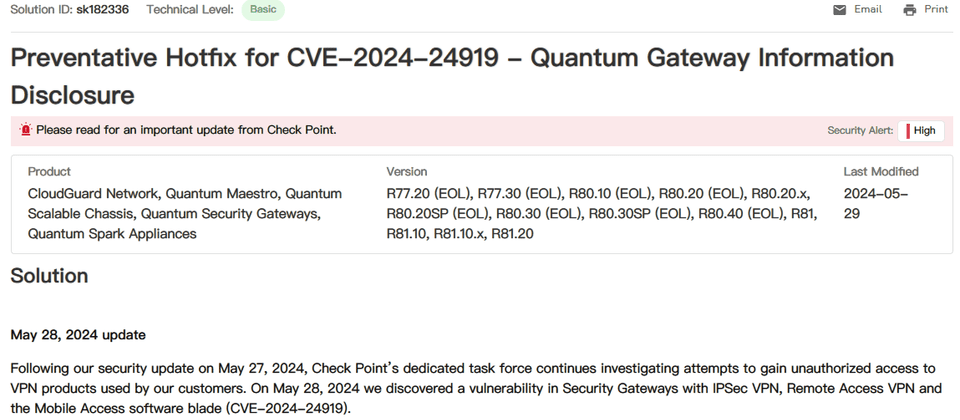Click the Email envelope icon
The image size is (960, 420).
(x=839, y=10)
